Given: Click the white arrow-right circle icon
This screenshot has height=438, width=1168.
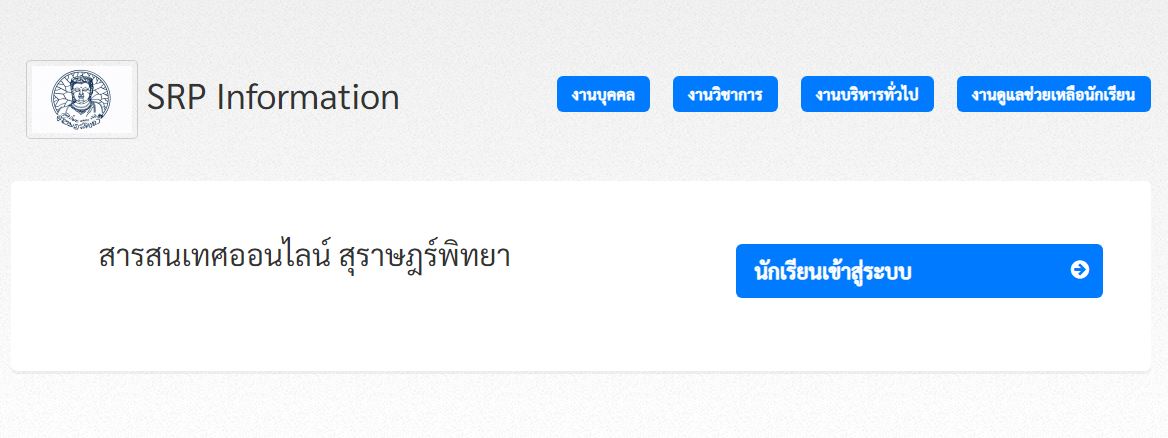Looking at the screenshot, I should (1079, 270).
